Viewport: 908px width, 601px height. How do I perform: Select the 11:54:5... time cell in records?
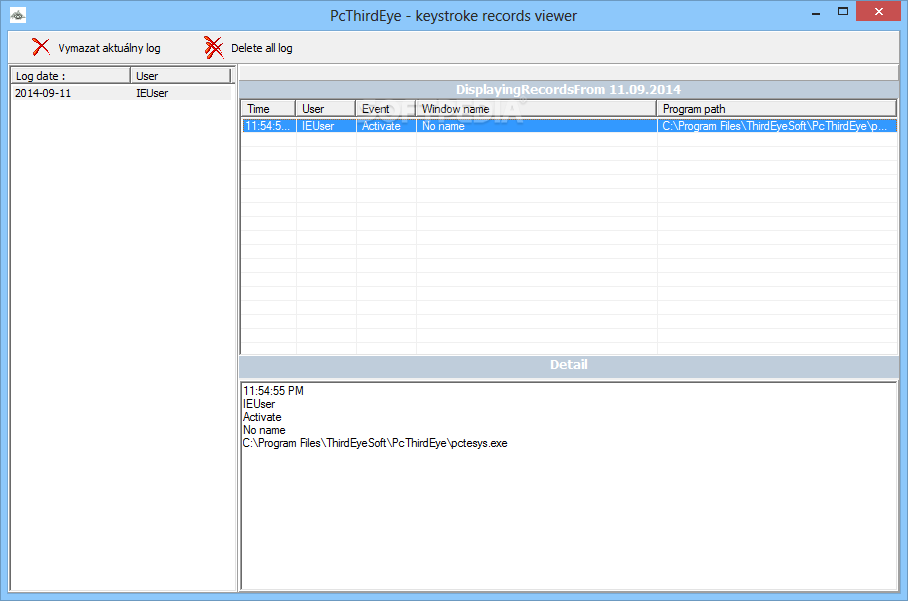(269, 126)
